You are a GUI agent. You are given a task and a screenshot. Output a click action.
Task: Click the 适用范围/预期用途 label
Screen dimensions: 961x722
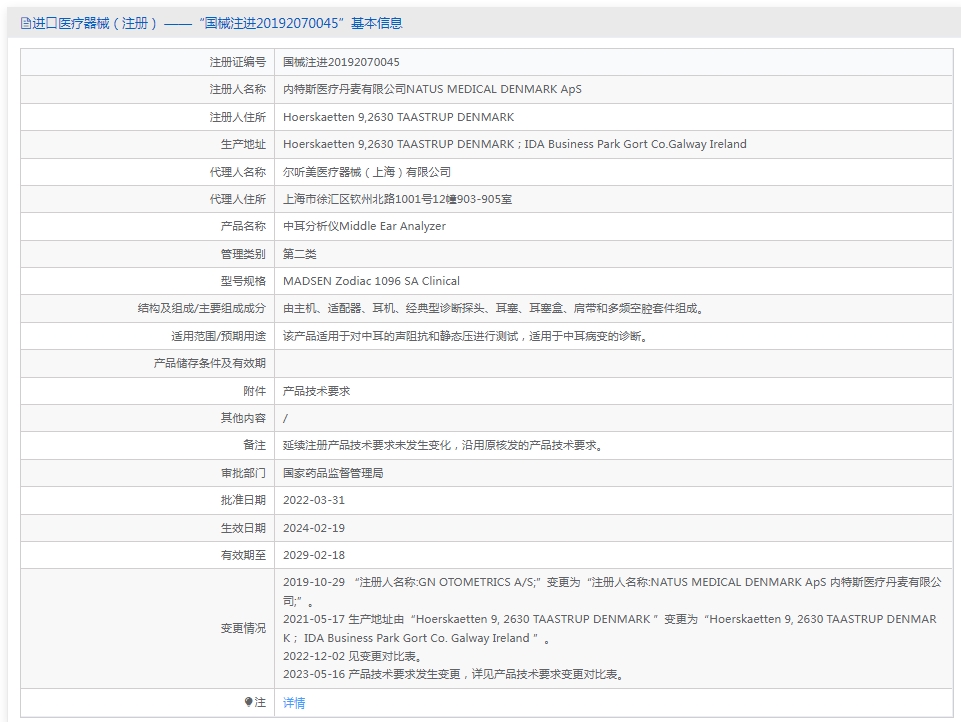coord(218,336)
